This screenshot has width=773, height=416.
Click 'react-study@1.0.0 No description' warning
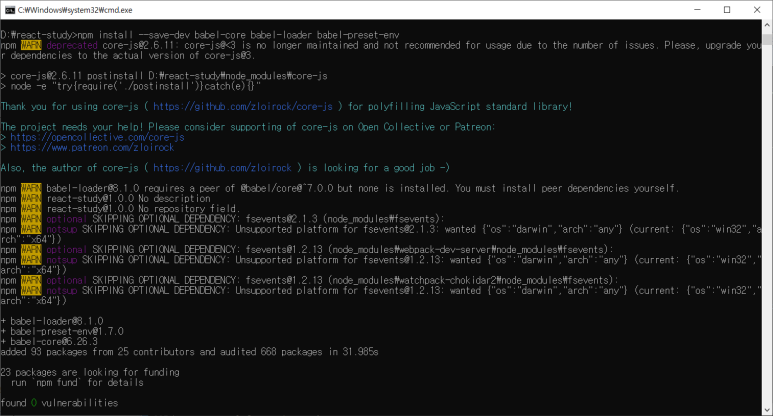(105, 199)
